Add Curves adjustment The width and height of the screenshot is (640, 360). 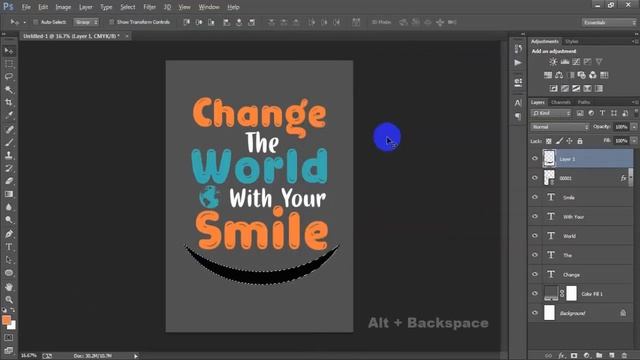pos(576,62)
